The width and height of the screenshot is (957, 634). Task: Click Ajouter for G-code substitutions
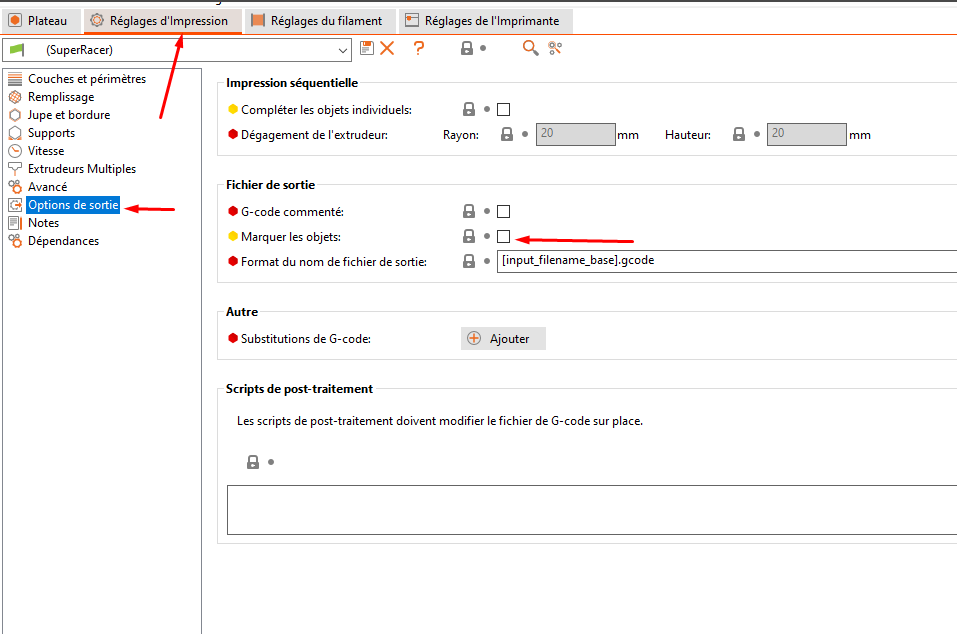503,339
